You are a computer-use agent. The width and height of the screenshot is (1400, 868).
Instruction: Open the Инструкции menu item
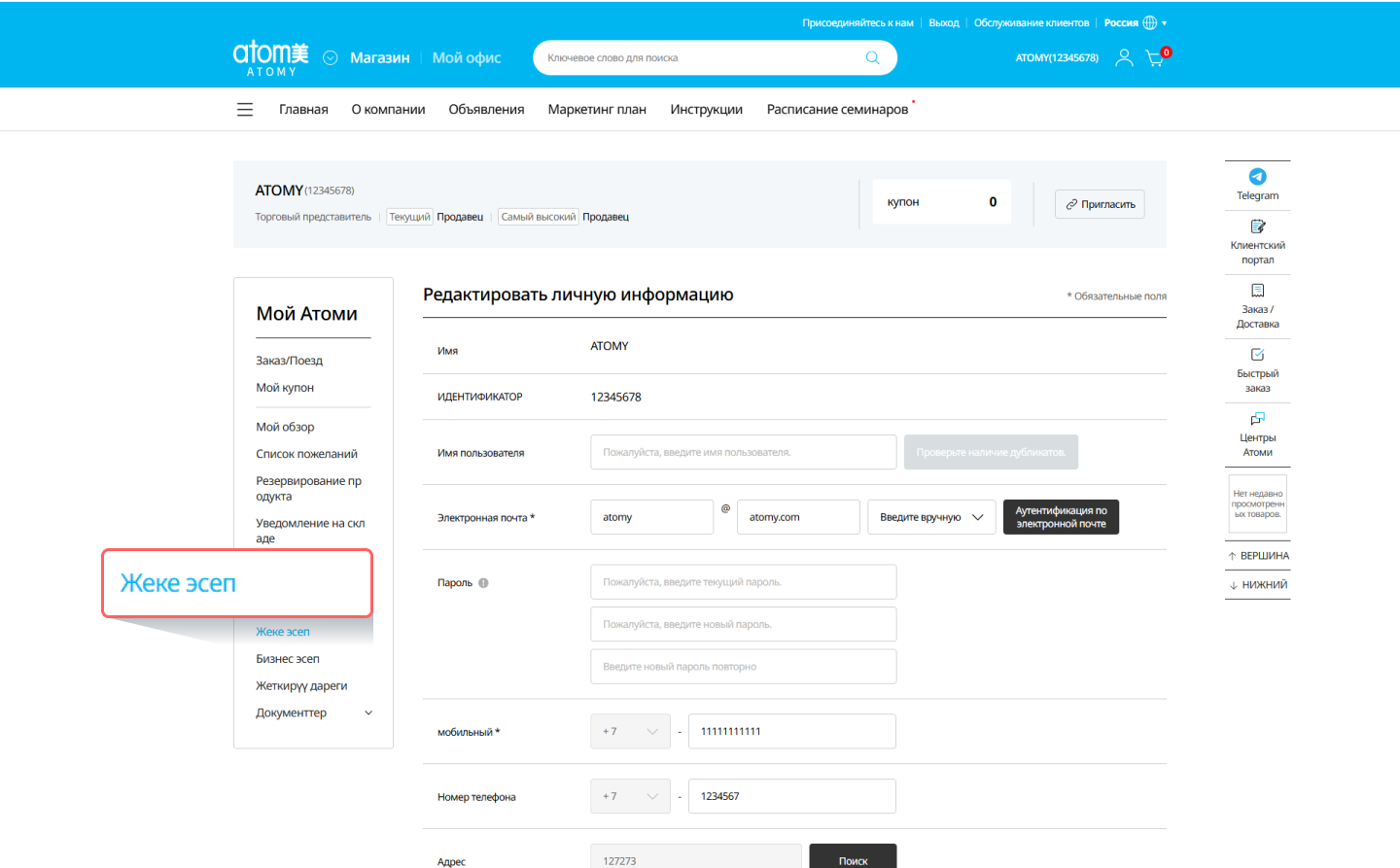706,110
